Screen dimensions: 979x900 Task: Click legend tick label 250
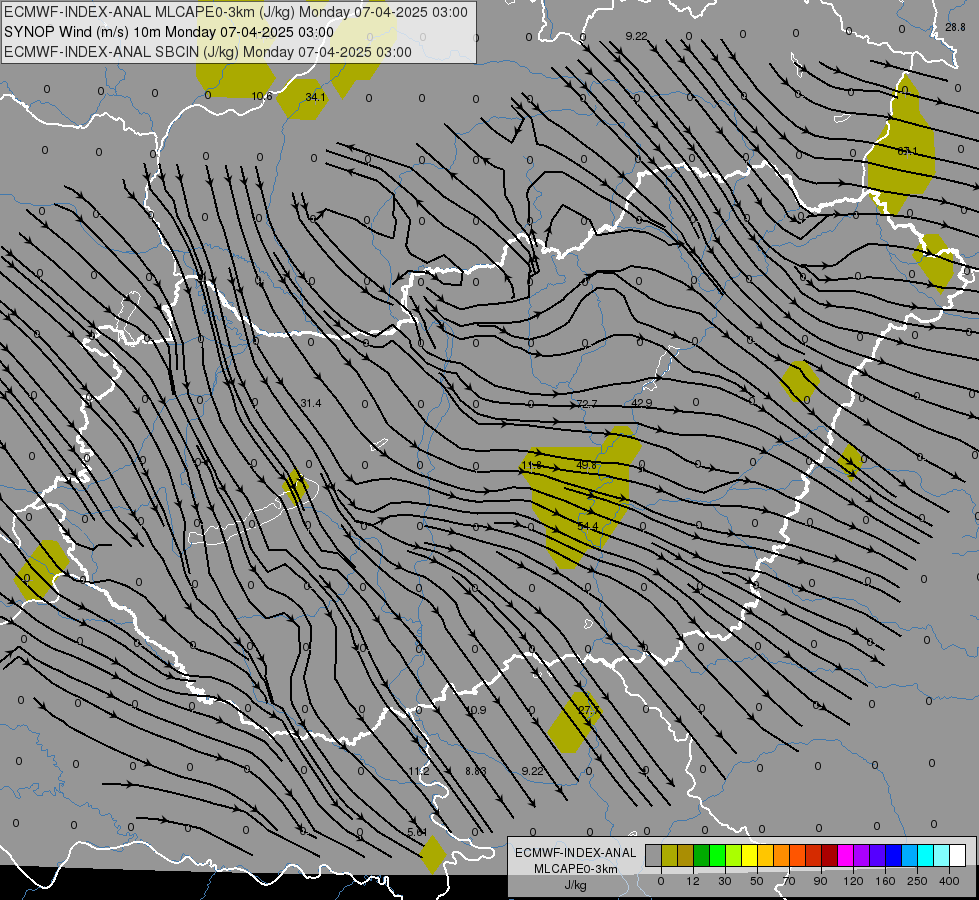pyautogui.click(x=917, y=881)
